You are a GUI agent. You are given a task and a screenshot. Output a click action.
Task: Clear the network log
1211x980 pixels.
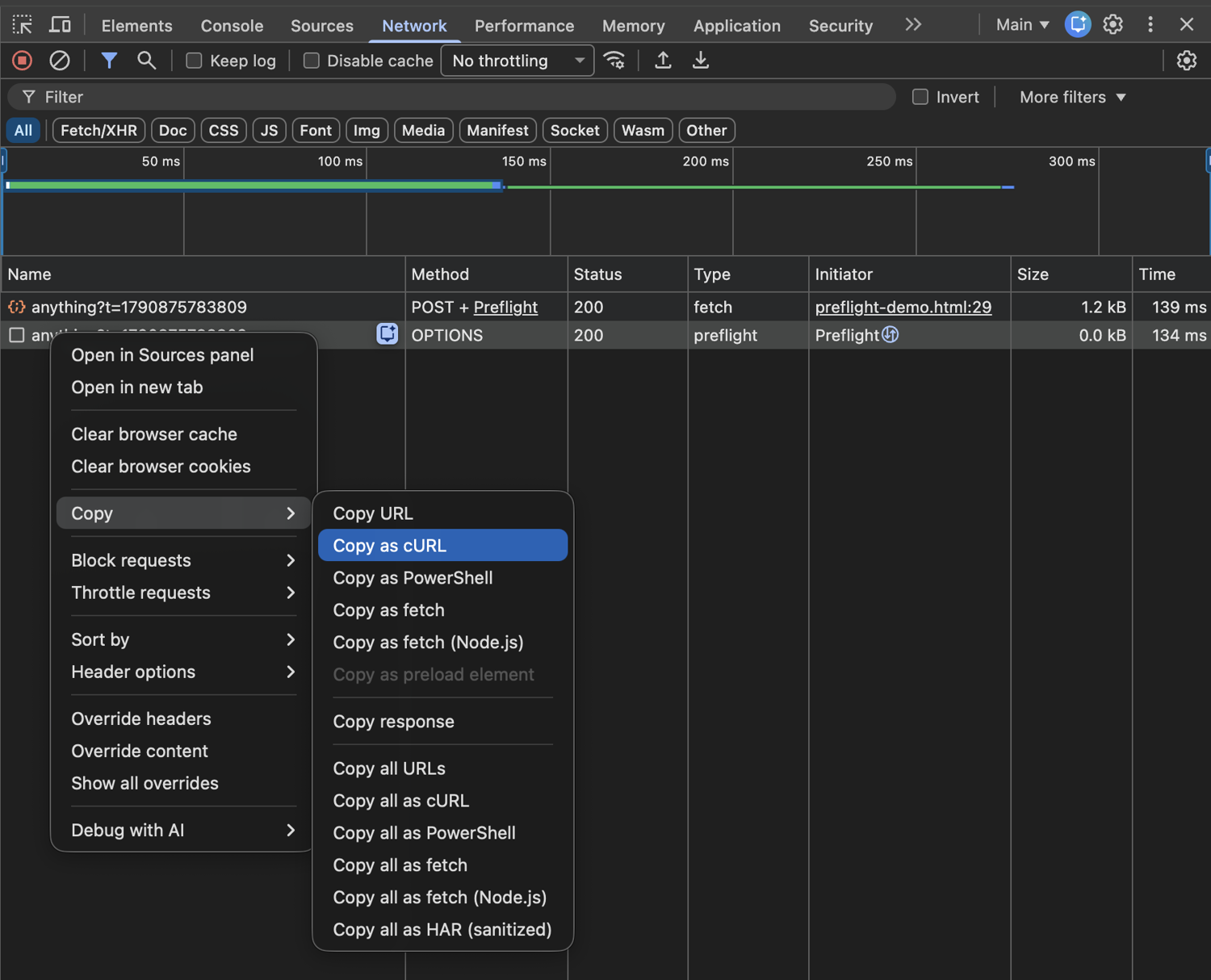coord(60,61)
